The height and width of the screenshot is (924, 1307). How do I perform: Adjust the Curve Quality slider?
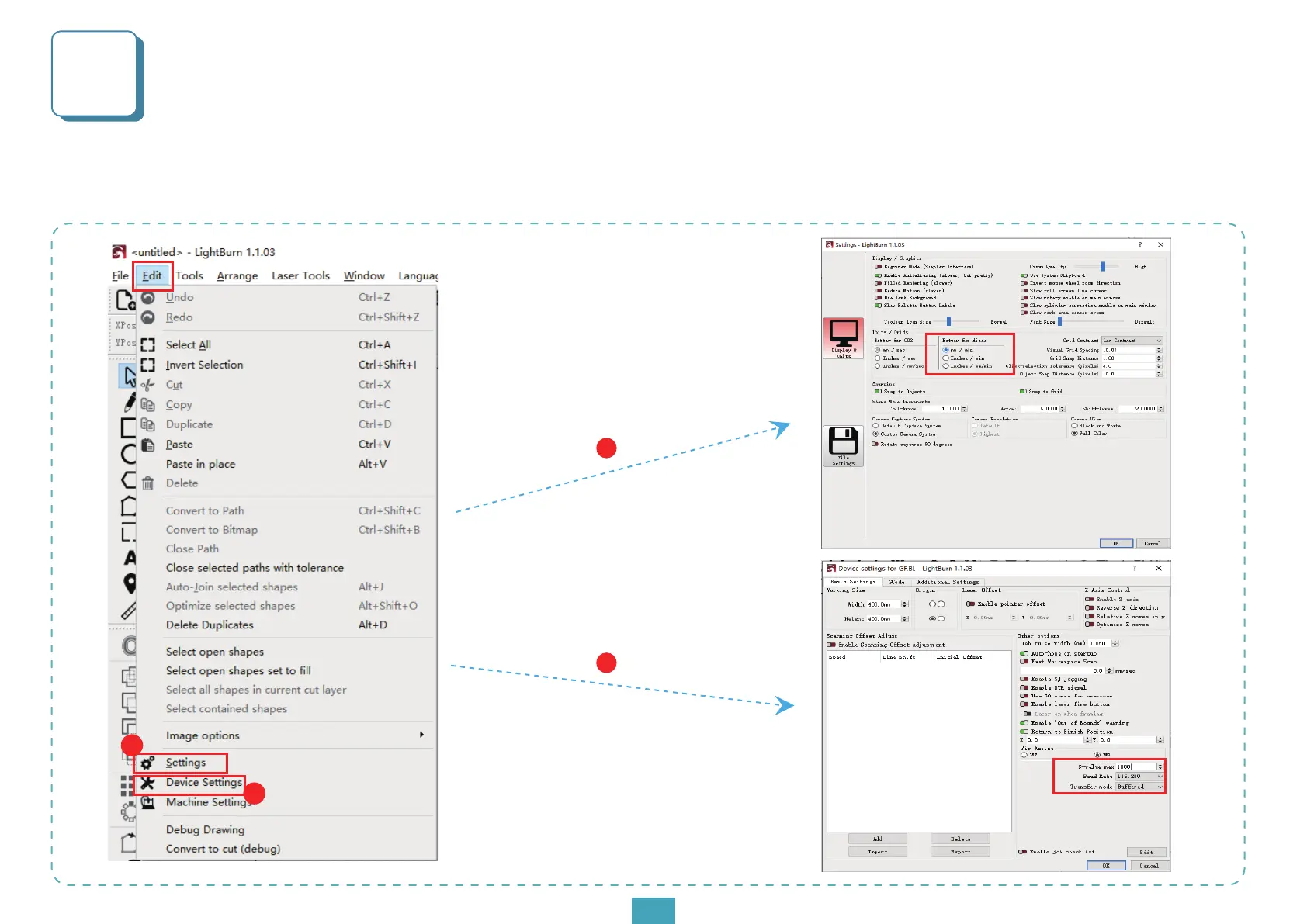coord(1102,266)
